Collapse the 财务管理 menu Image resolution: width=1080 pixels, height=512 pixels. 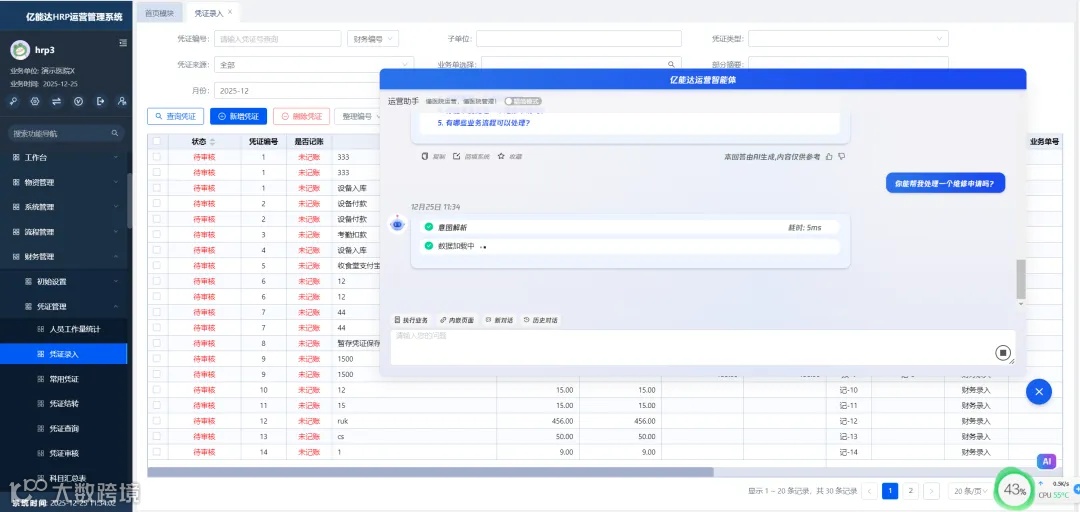click(x=64, y=256)
